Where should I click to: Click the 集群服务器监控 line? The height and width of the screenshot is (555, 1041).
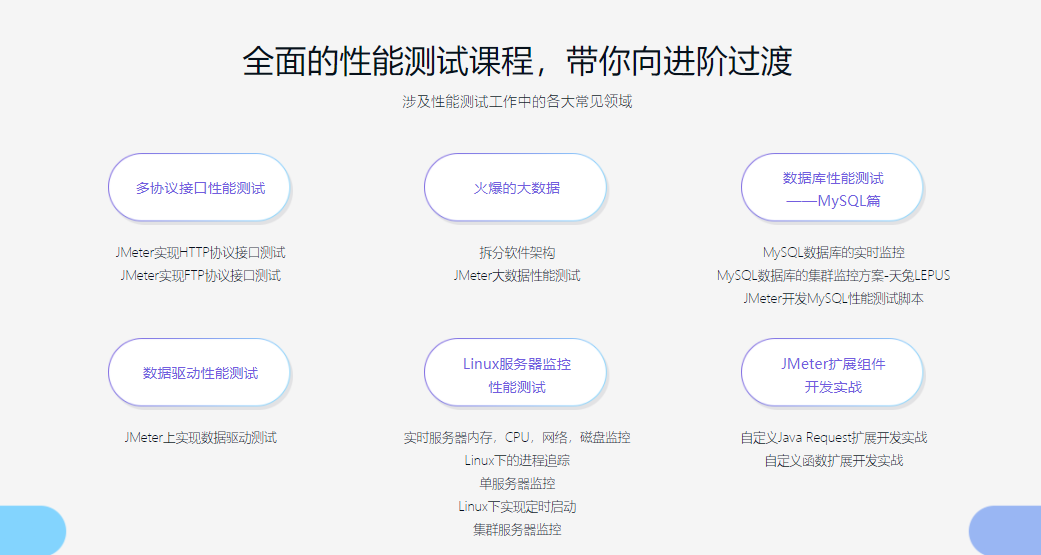(x=516, y=529)
